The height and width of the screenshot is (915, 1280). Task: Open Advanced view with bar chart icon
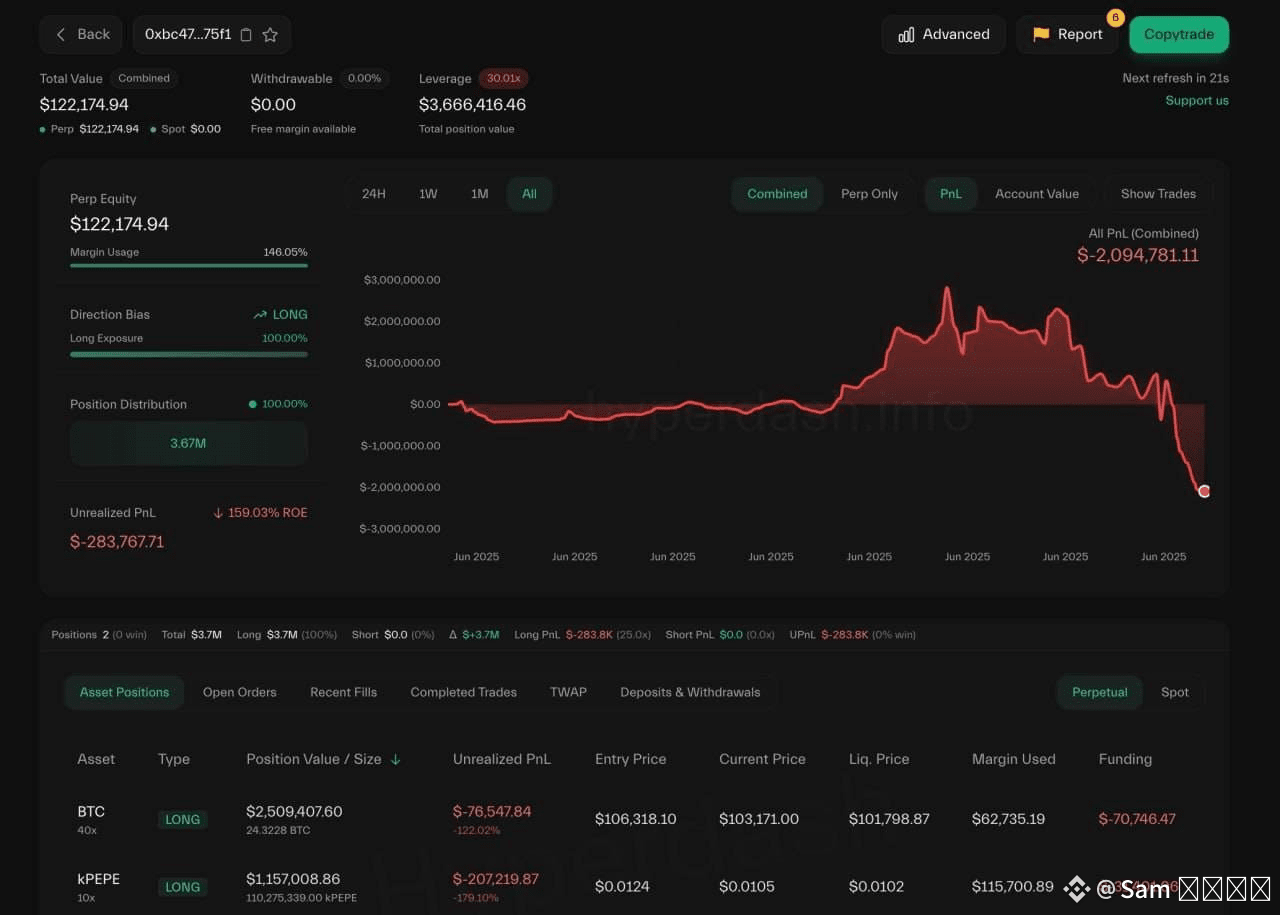click(944, 34)
